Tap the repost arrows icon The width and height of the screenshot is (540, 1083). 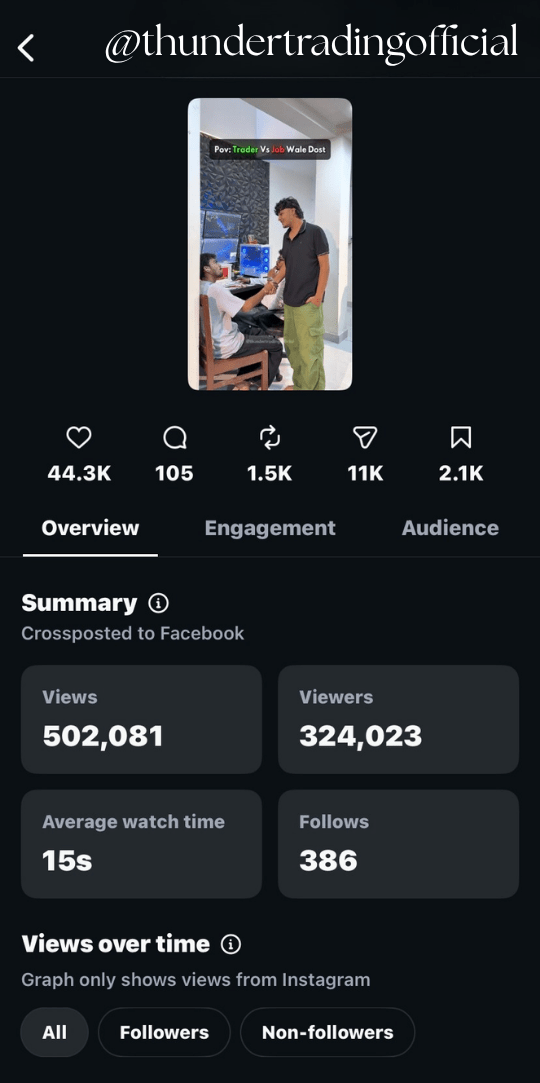269,437
